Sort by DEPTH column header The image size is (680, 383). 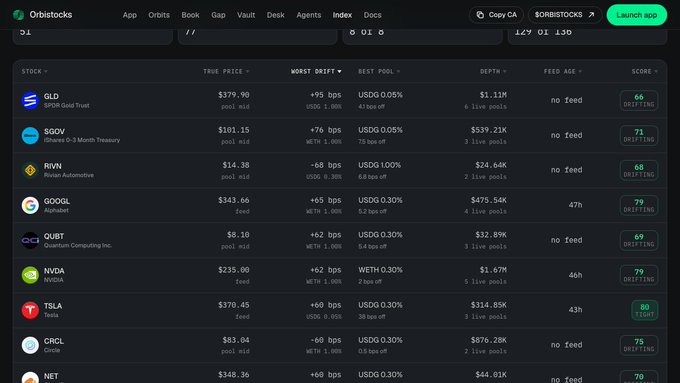[493, 71]
